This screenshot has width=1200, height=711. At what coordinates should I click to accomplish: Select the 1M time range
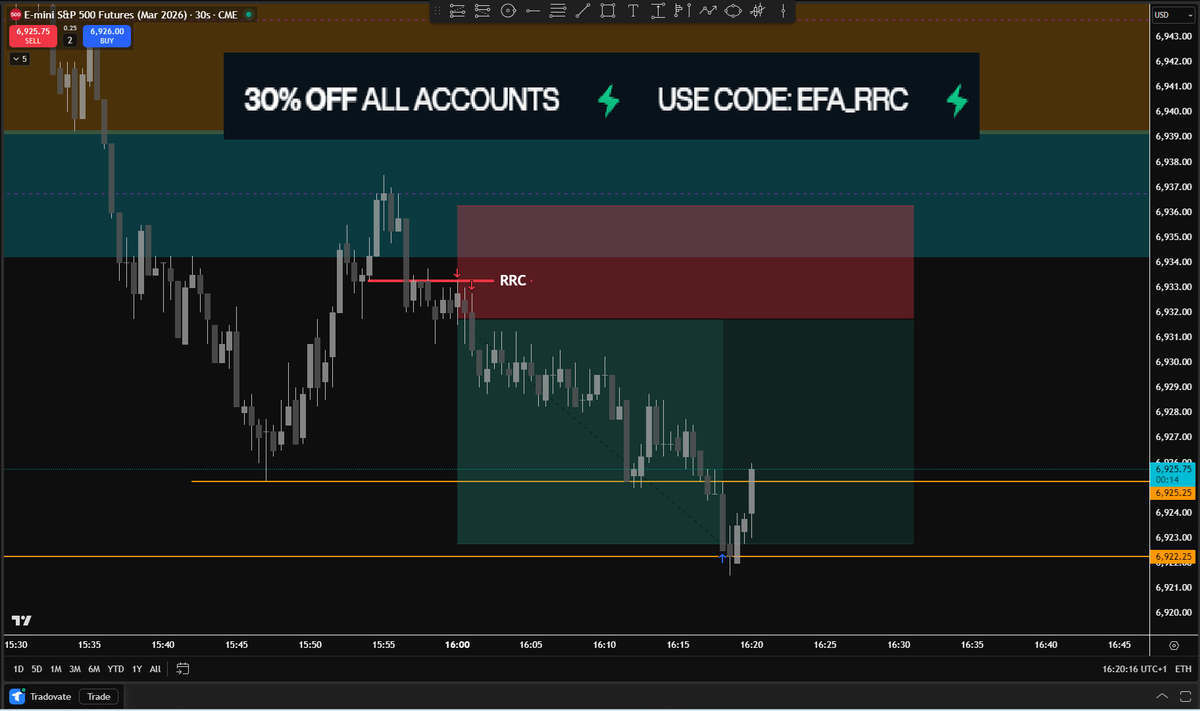tap(56, 669)
